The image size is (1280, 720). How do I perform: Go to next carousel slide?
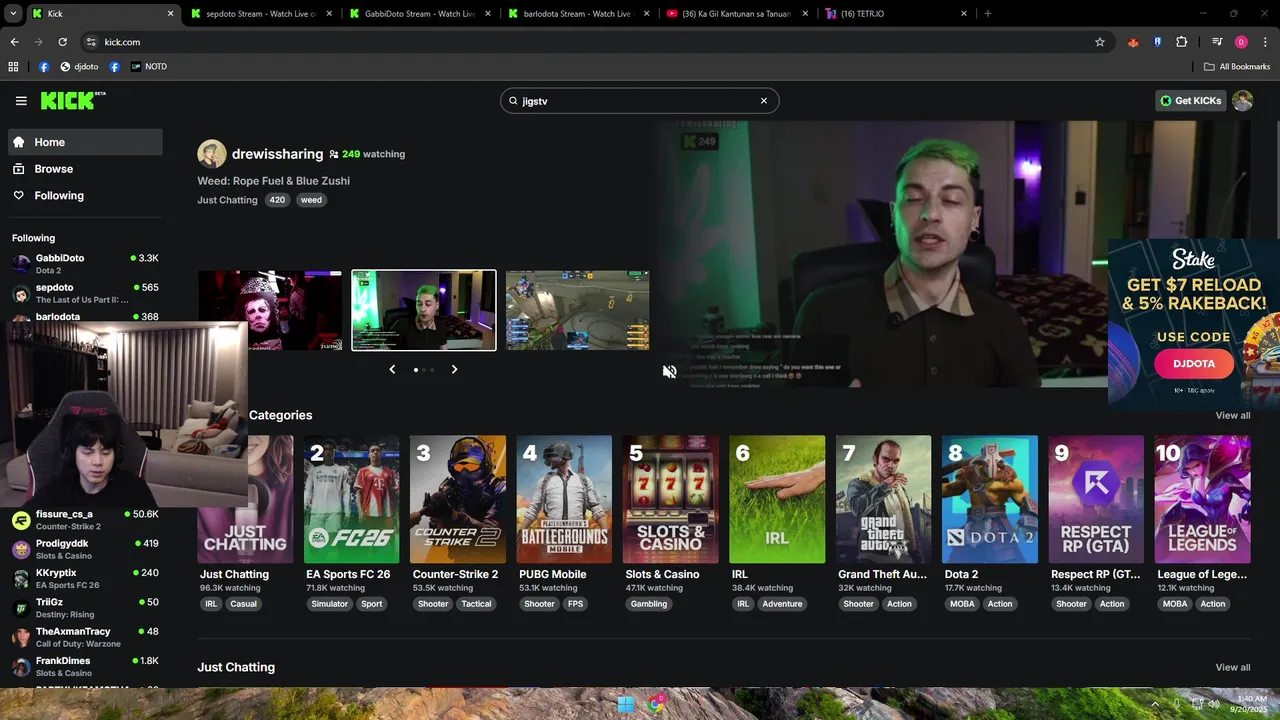click(x=454, y=369)
